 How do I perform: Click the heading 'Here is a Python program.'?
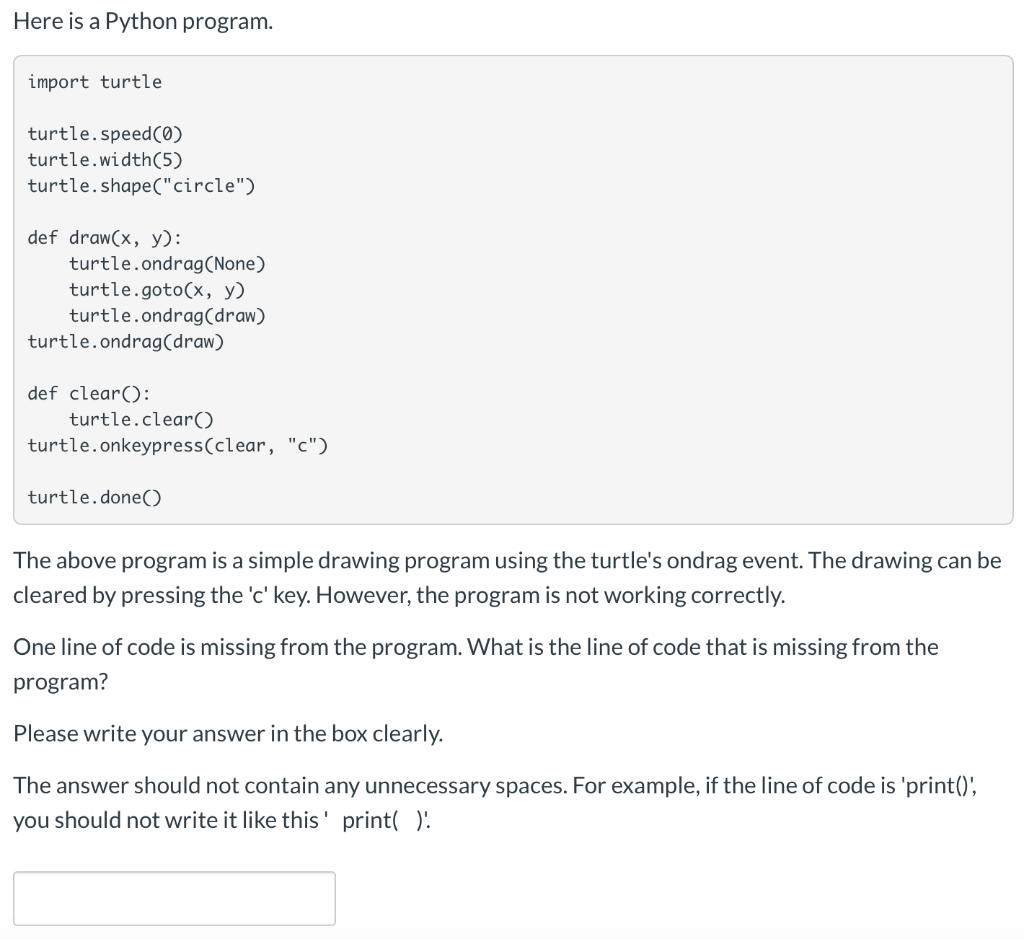(144, 21)
